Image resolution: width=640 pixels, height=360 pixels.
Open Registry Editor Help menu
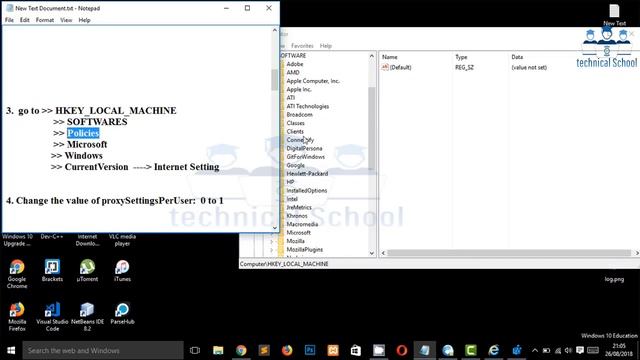[325, 46]
